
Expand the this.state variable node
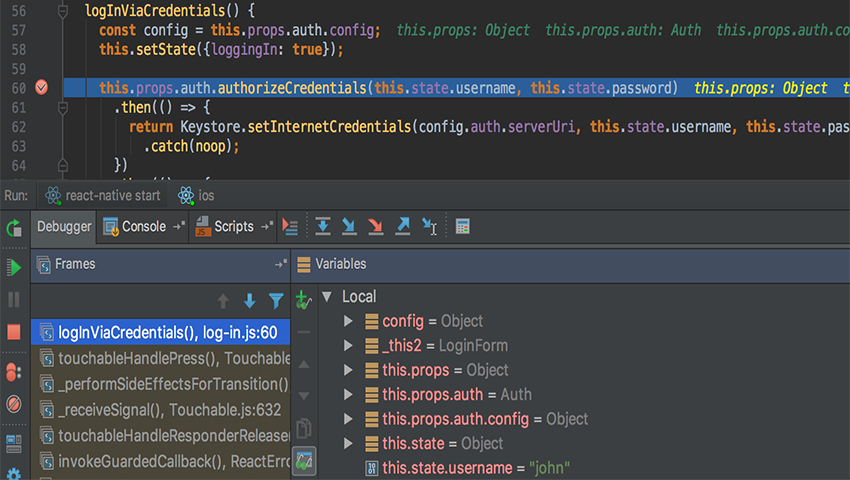(x=348, y=443)
